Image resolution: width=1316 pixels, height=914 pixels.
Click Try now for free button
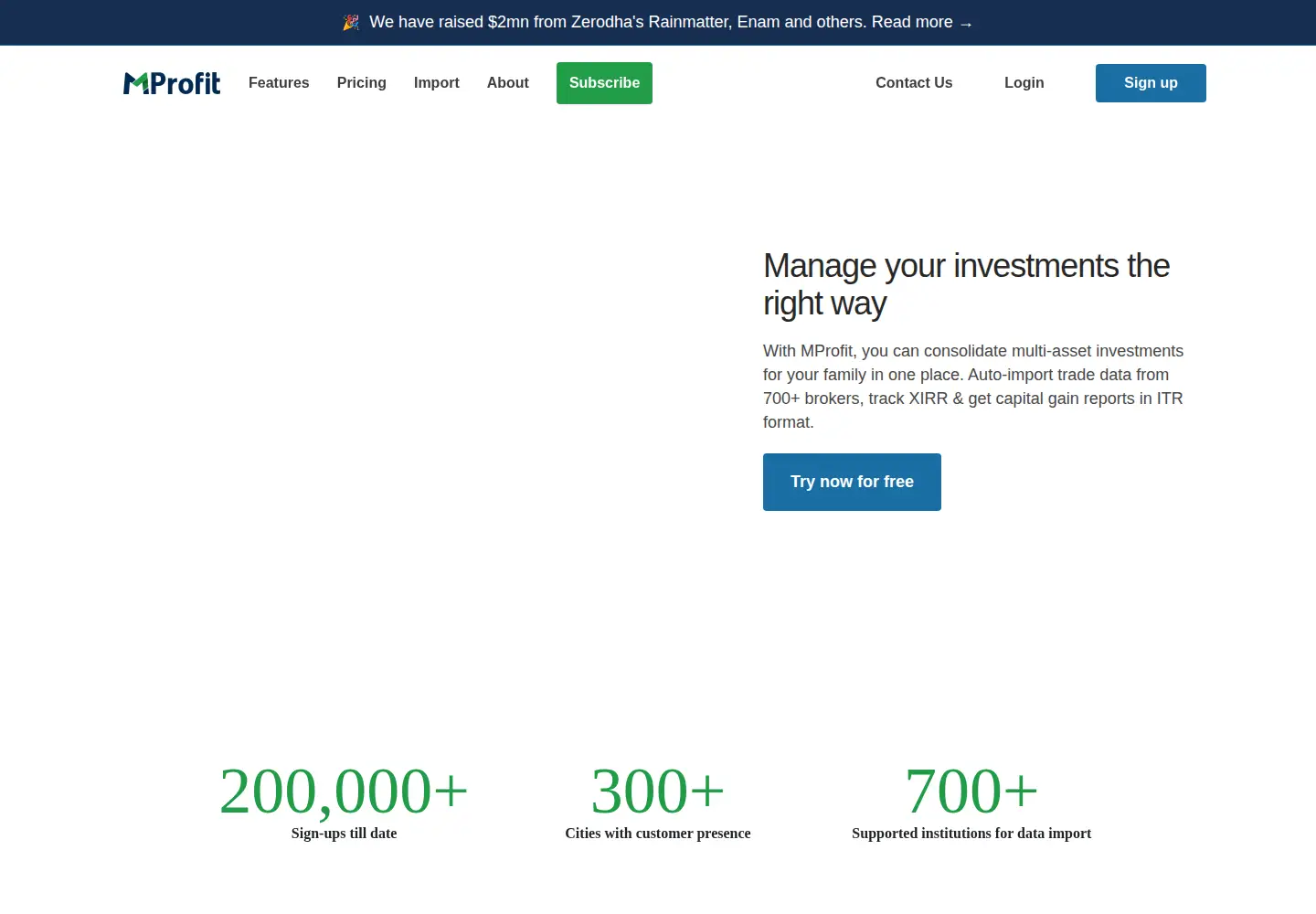coord(852,482)
